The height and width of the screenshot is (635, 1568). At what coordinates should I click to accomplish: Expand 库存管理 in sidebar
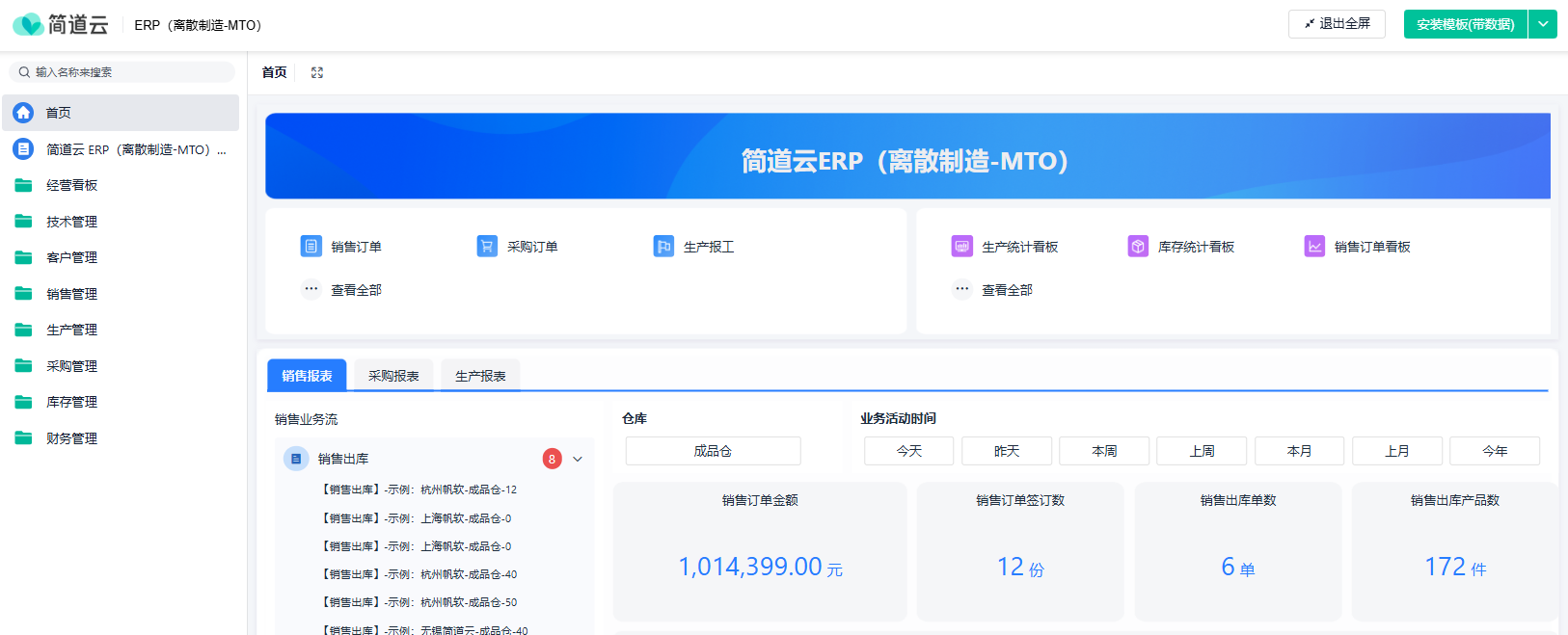(x=121, y=402)
